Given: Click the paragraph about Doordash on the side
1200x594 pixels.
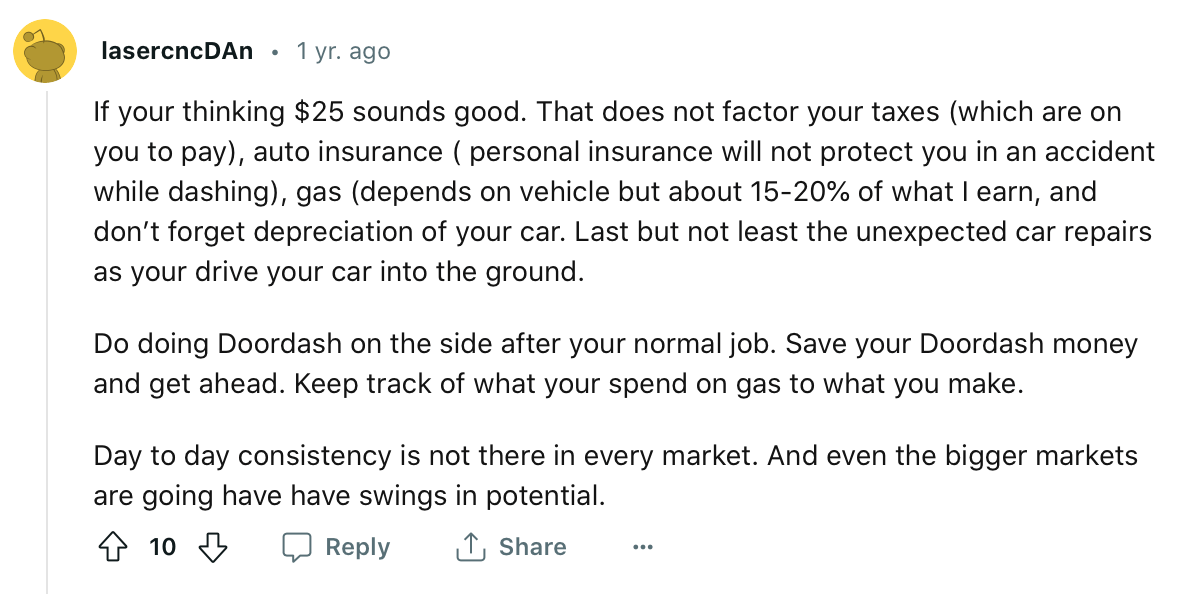Looking at the screenshot, I should tap(616, 364).
